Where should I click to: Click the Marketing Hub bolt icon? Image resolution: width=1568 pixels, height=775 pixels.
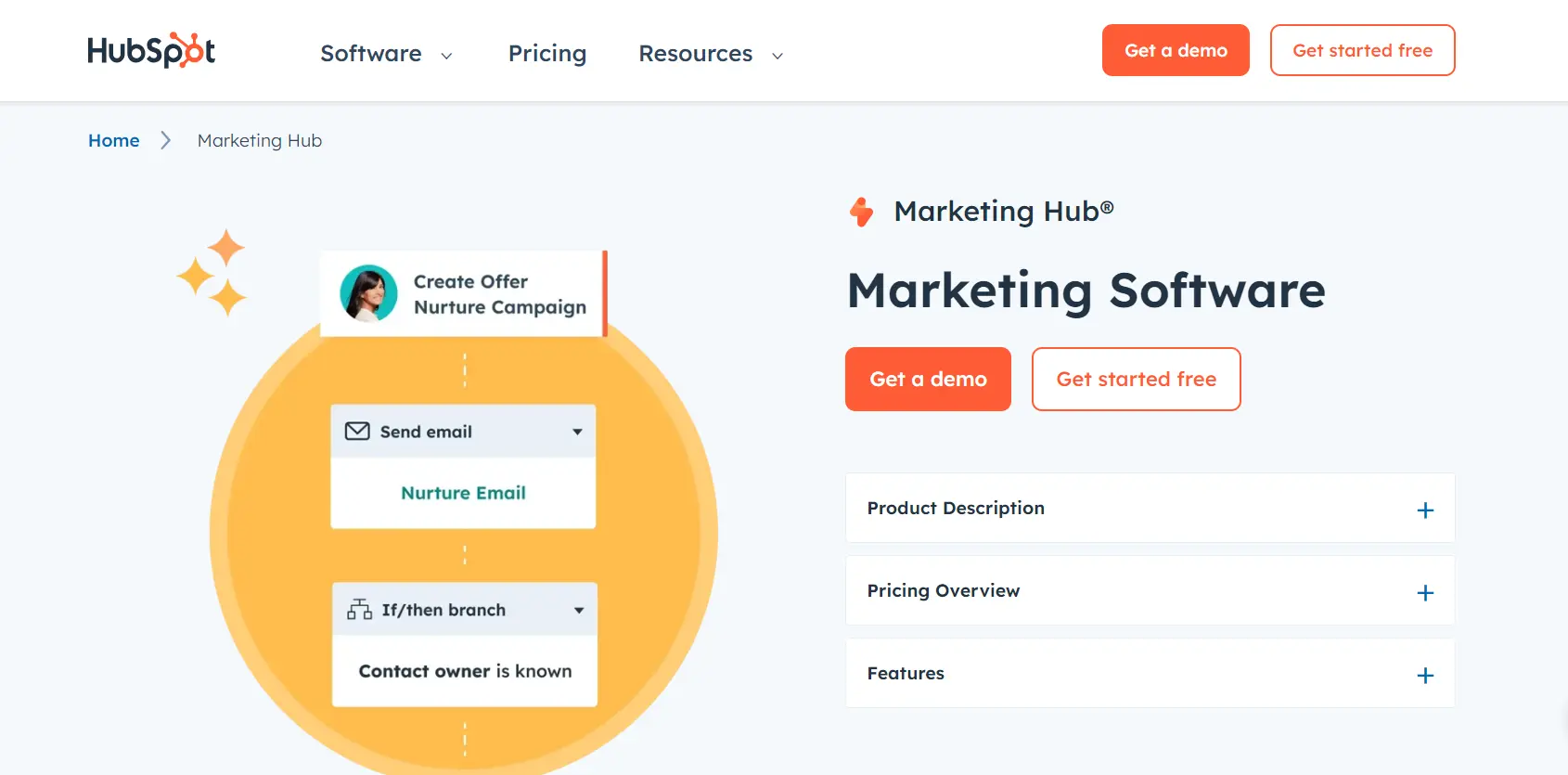click(862, 212)
